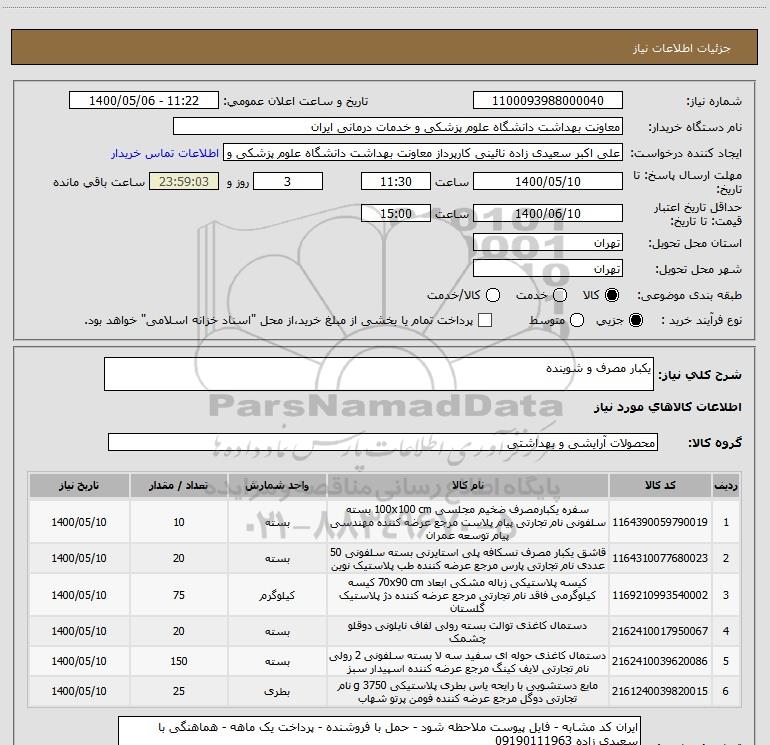Select product code 2162410017950067

tap(660, 631)
